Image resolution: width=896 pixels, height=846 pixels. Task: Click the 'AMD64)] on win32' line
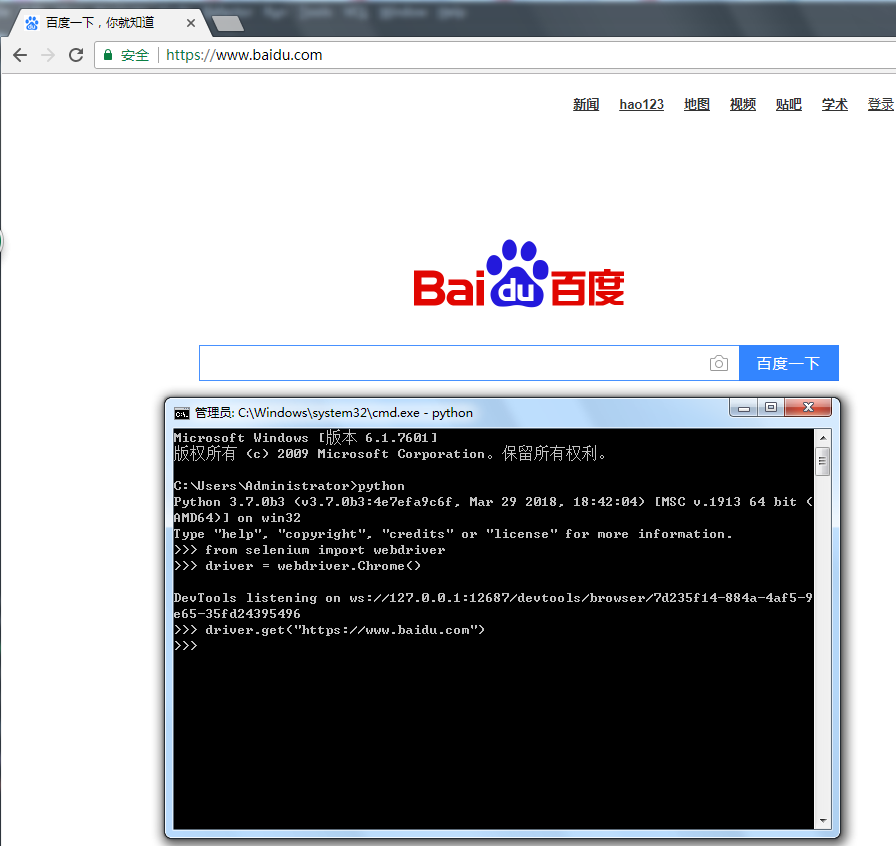coord(237,518)
